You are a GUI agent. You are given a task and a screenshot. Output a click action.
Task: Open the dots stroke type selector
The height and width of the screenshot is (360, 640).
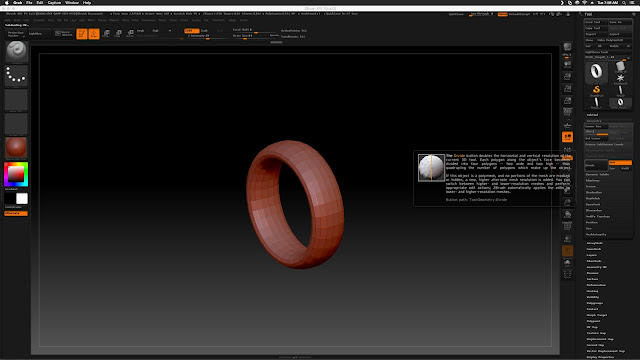pos(16,76)
